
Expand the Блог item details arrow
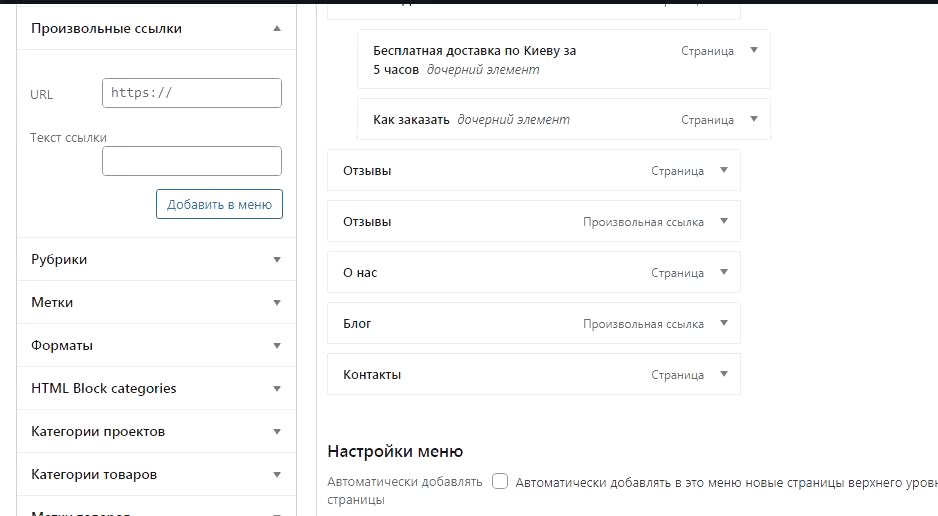tap(724, 323)
